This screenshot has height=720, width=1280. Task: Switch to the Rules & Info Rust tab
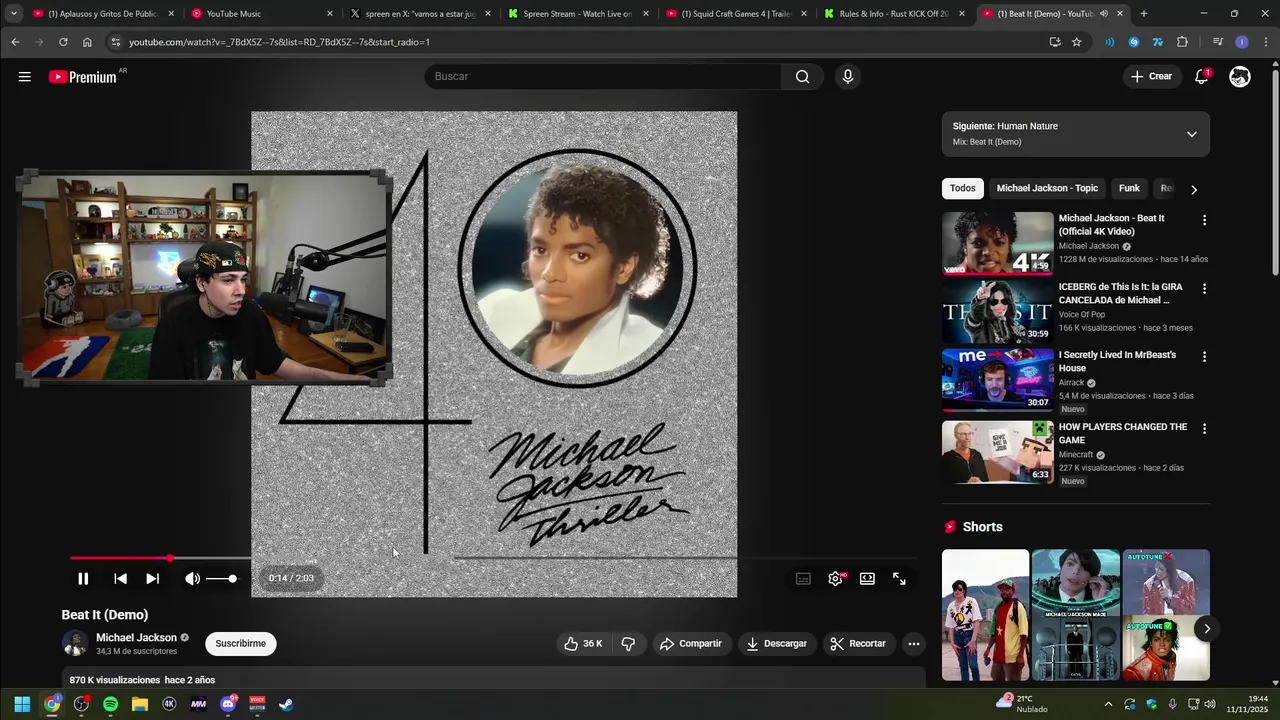tap(894, 14)
